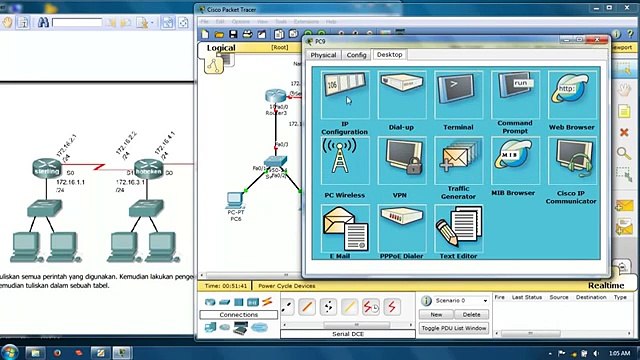Open the VPN application
The image size is (640, 360).
coord(402,161)
